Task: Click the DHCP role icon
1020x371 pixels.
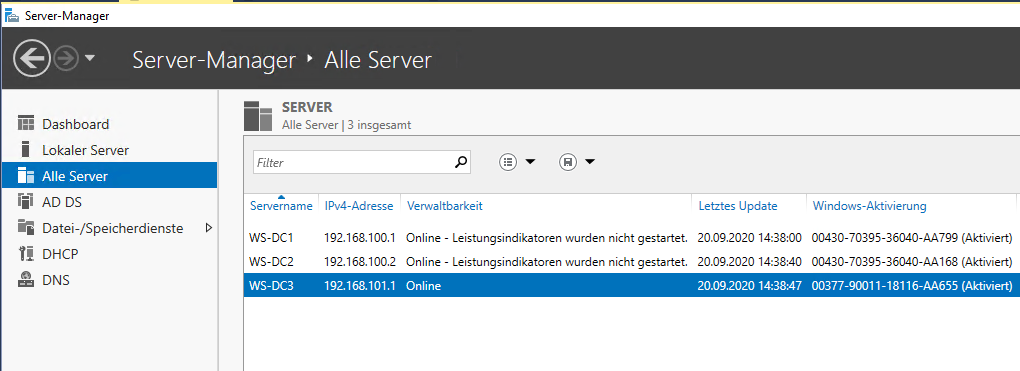Action: pos(25,254)
